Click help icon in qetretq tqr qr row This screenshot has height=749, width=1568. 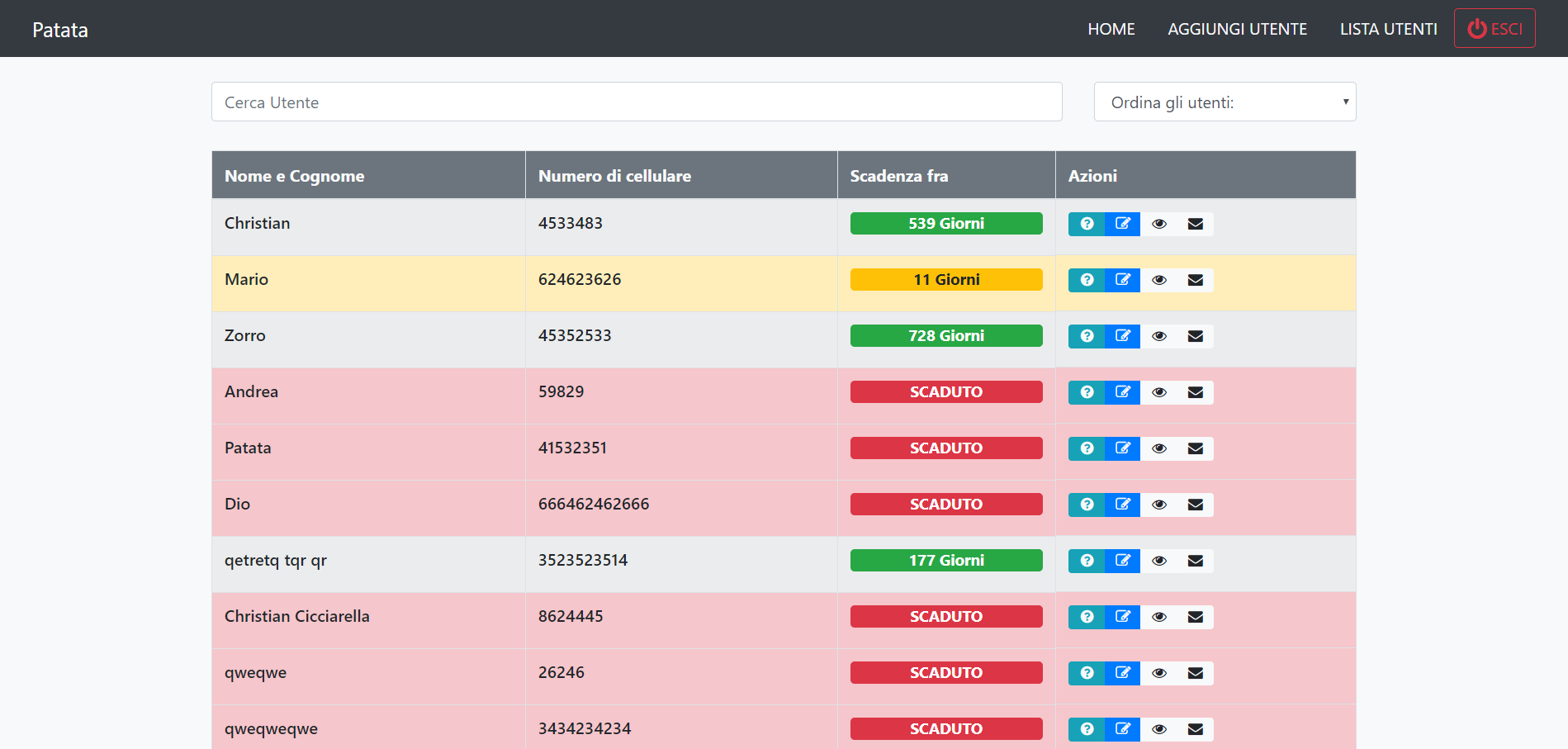click(x=1087, y=561)
